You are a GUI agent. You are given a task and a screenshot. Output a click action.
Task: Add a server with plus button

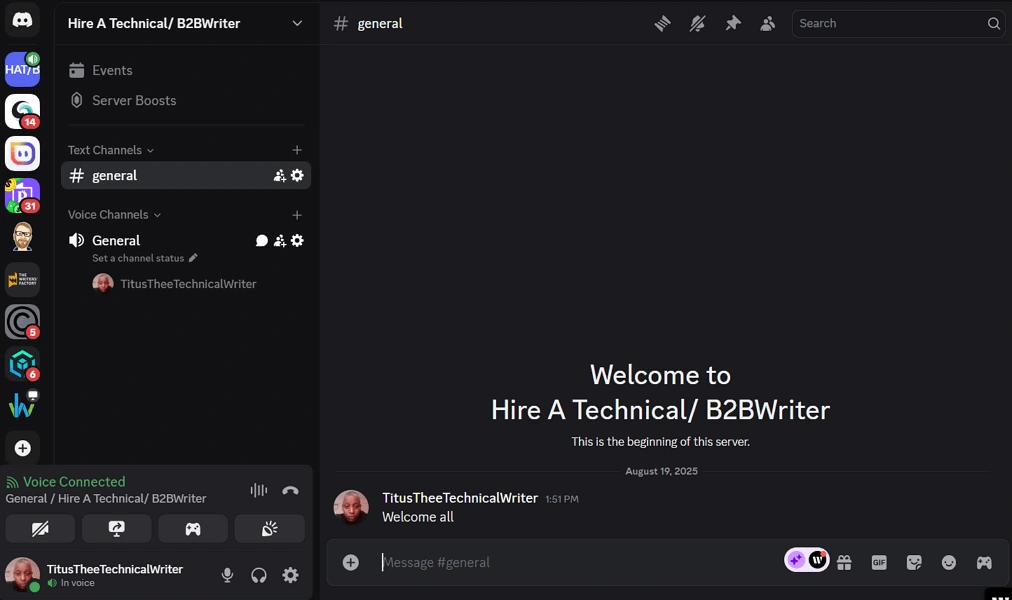tap(23, 448)
